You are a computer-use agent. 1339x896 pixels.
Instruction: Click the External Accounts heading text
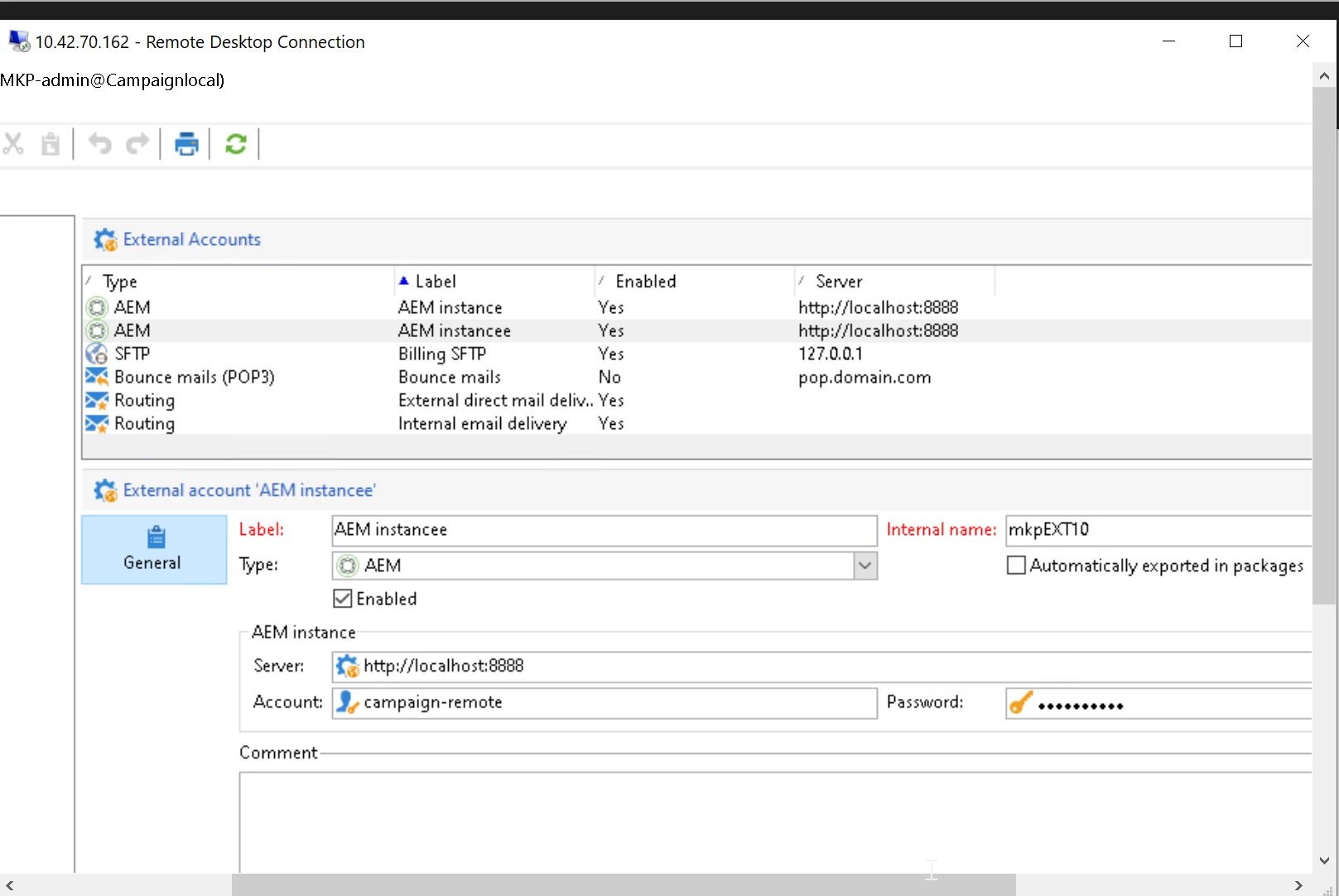(x=192, y=239)
